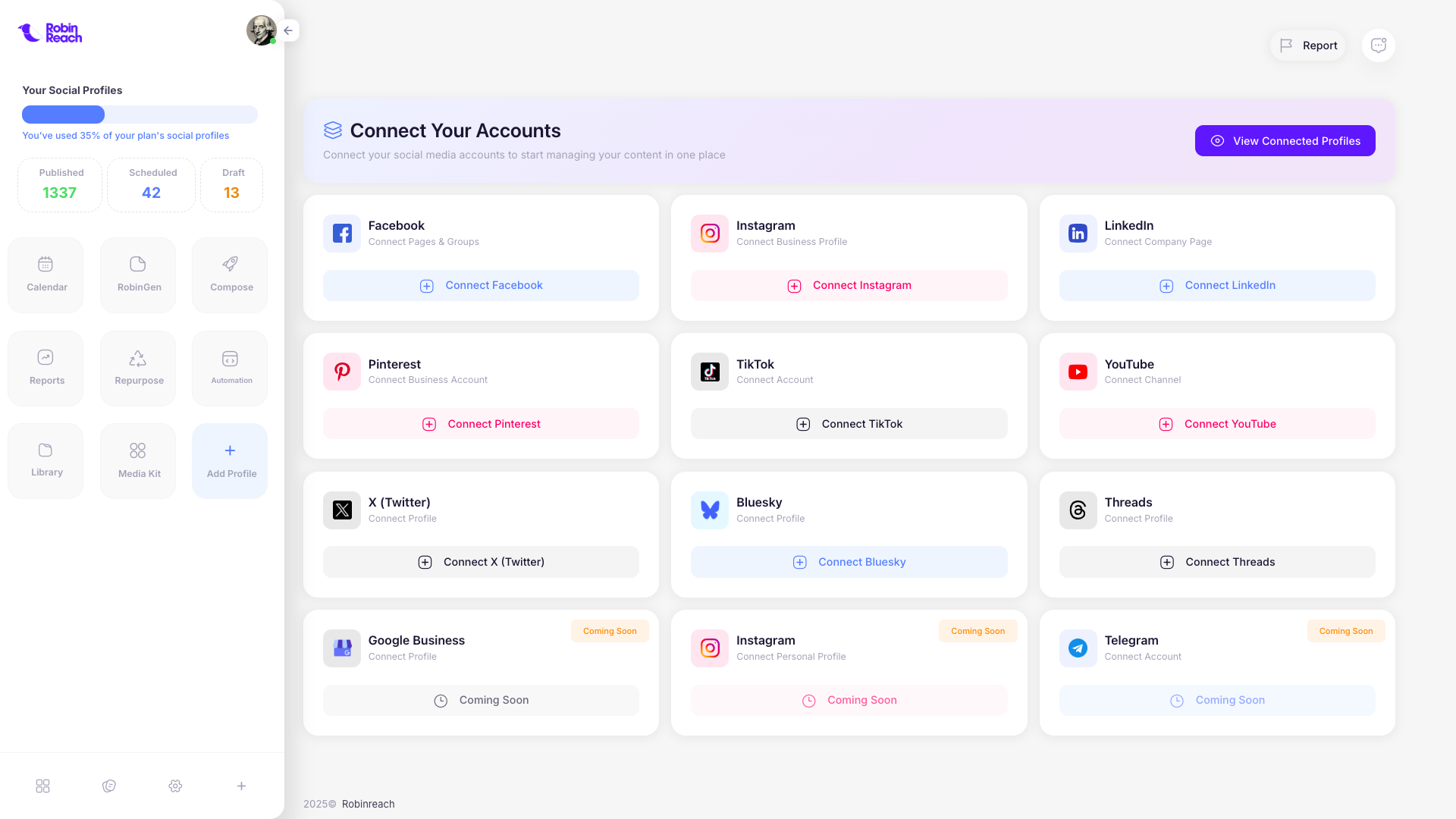Click the dashboard grid icon in bottom bar
Viewport: 1456px width, 819px height.
(42, 786)
